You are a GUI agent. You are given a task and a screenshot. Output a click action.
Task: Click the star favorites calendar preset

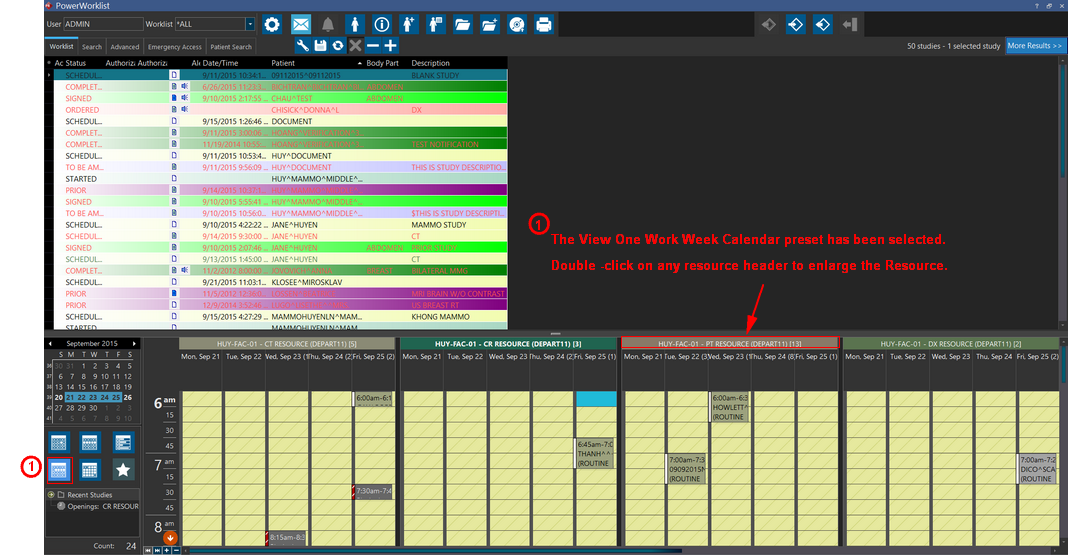point(123,470)
